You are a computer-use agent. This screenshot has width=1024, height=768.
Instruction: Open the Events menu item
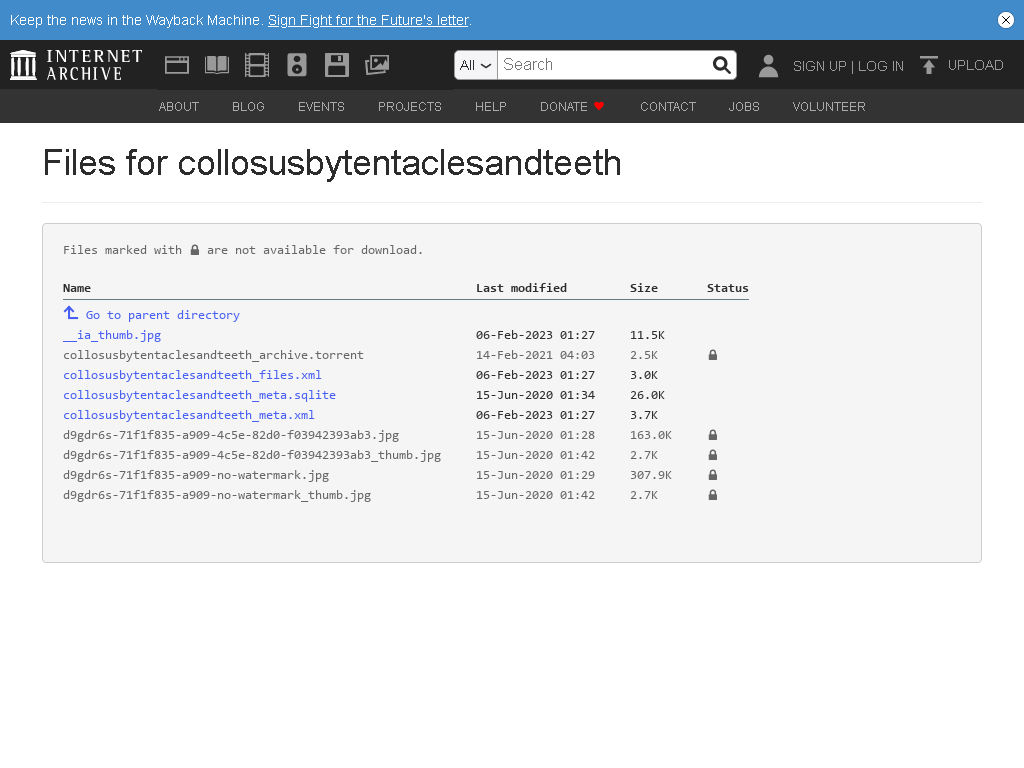(321, 106)
